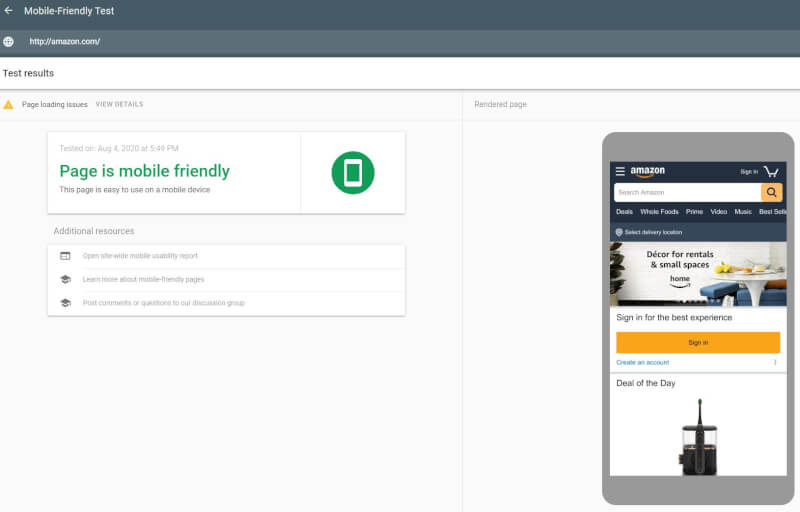Click Deal of the Day heading
The image size is (800, 512).
(645, 383)
